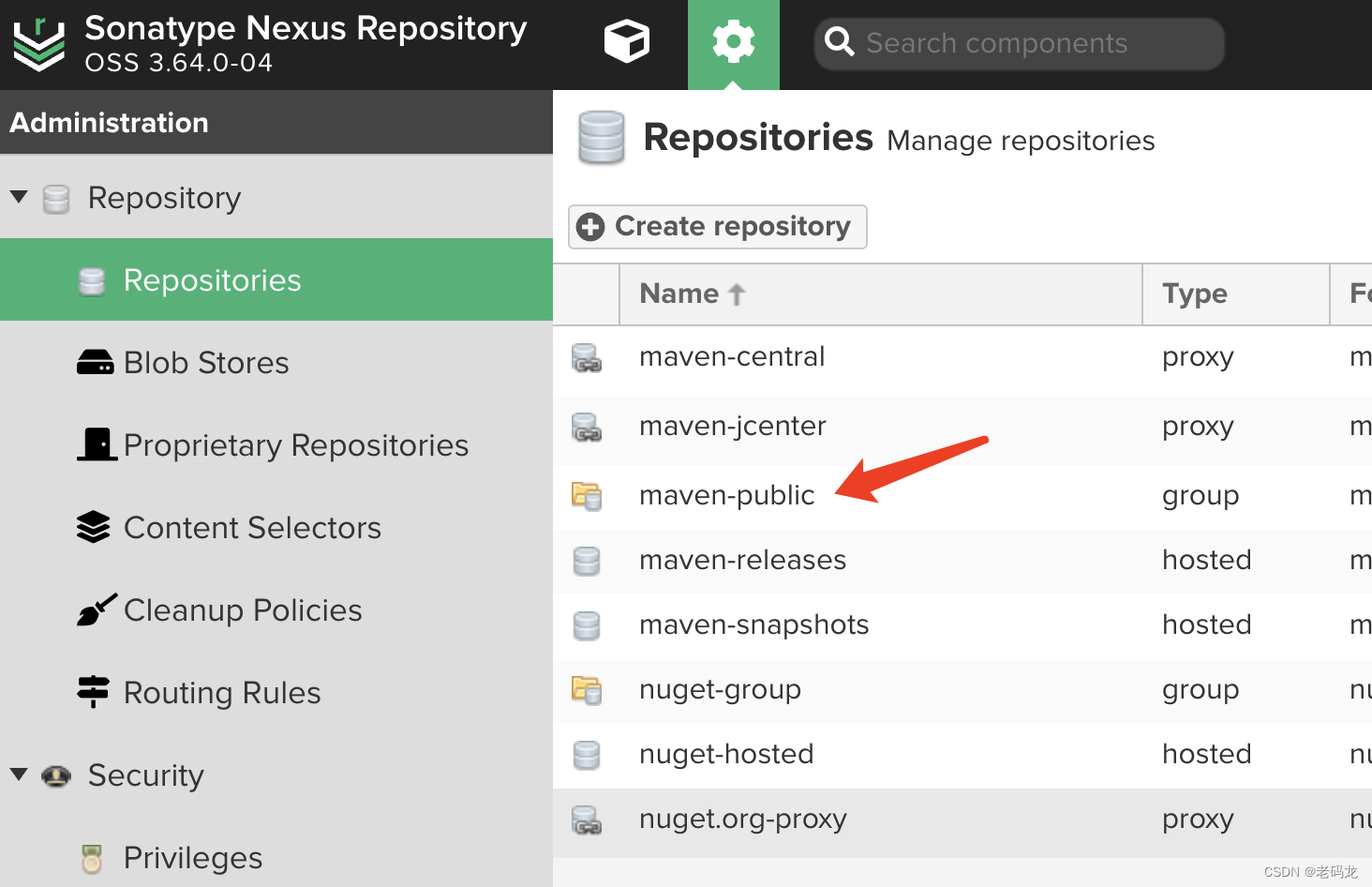
Task: Collapse the Repository tree section
Action: pos(19,197)
